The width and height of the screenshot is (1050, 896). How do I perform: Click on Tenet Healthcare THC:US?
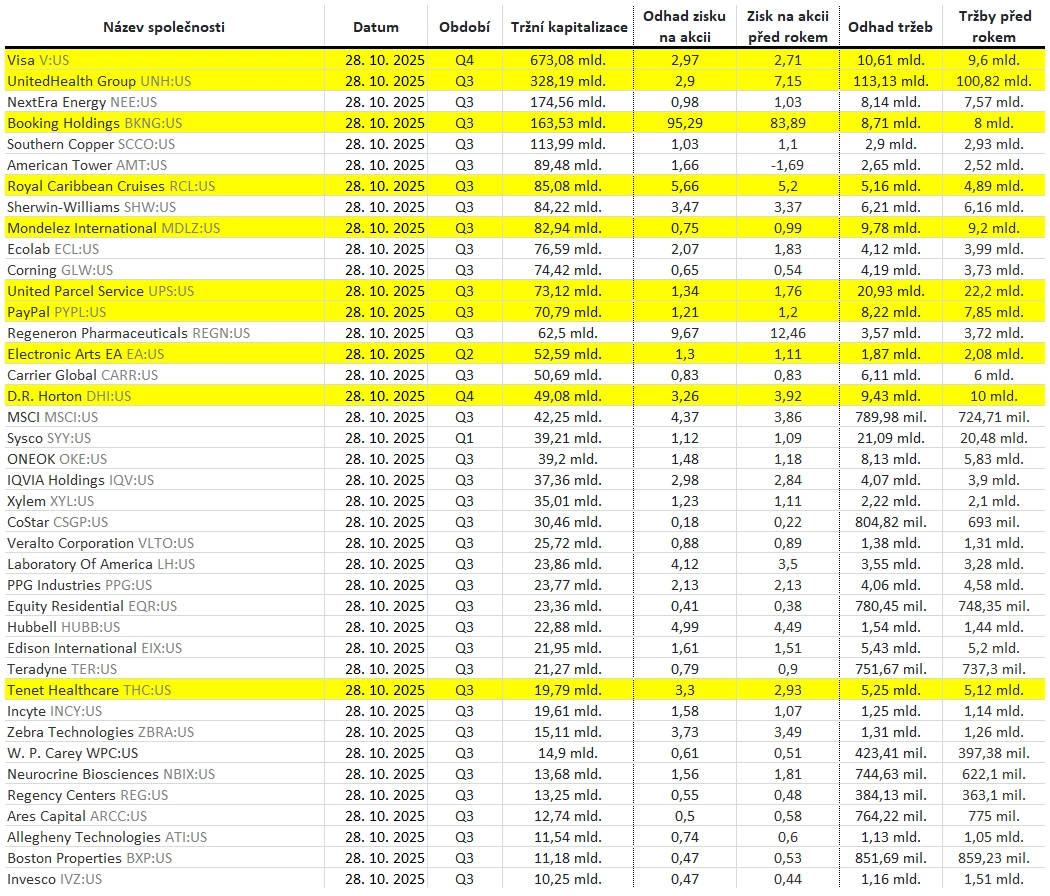pos(89,690)
